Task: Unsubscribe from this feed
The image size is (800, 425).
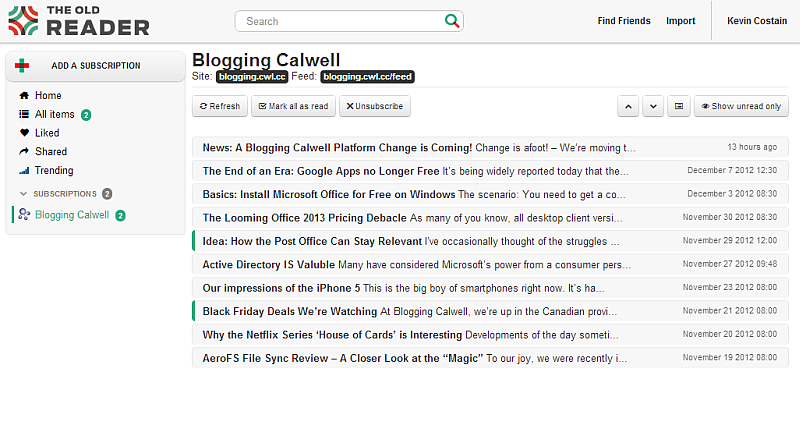Action: (x=374, y=106)
